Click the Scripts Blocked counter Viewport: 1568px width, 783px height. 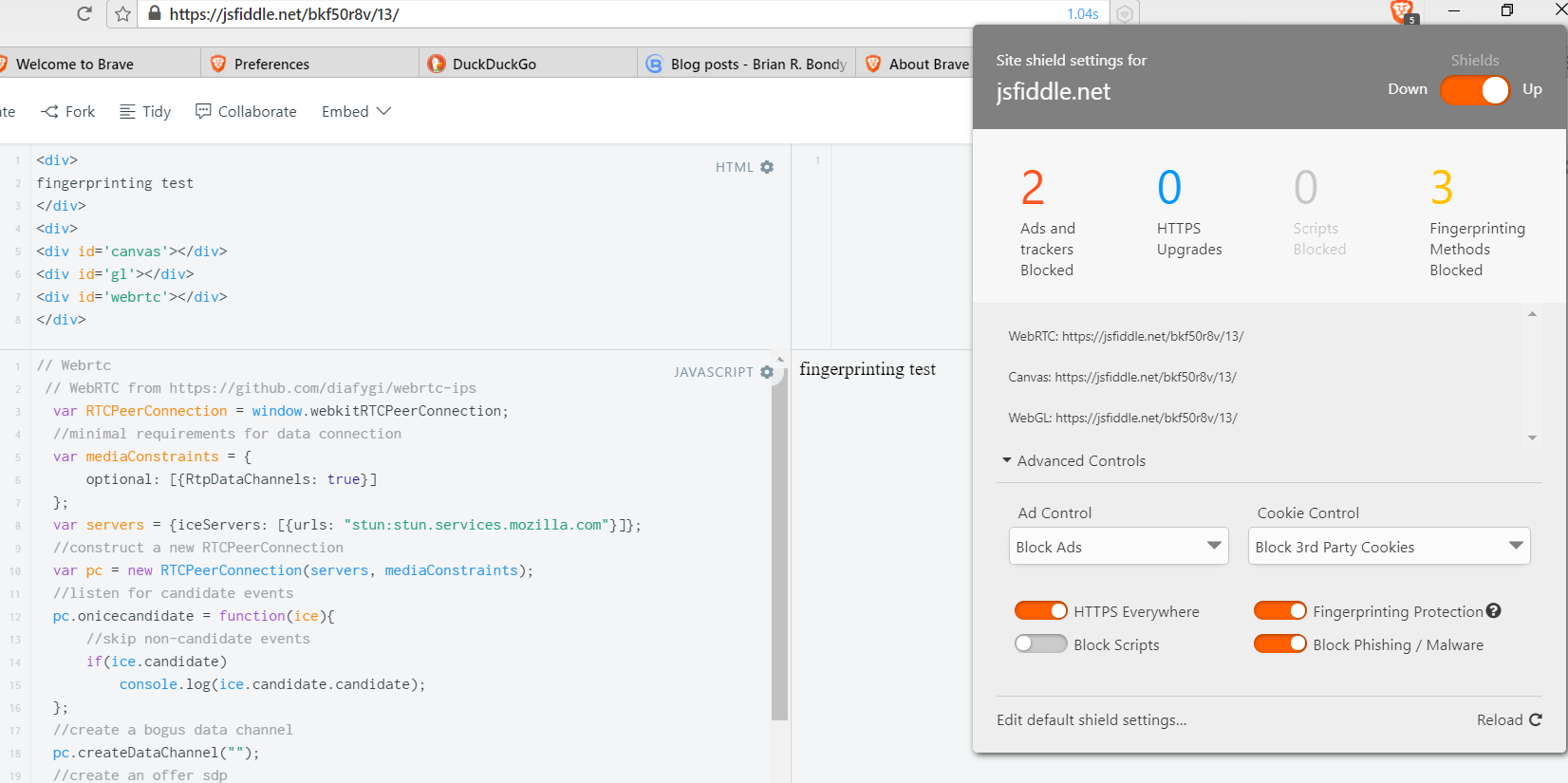coord(1319,212)
